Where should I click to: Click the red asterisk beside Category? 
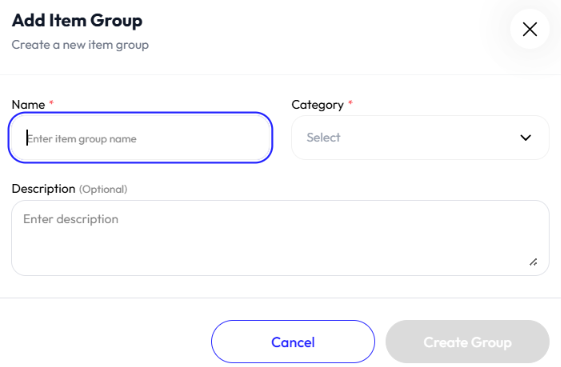point(350,103)
